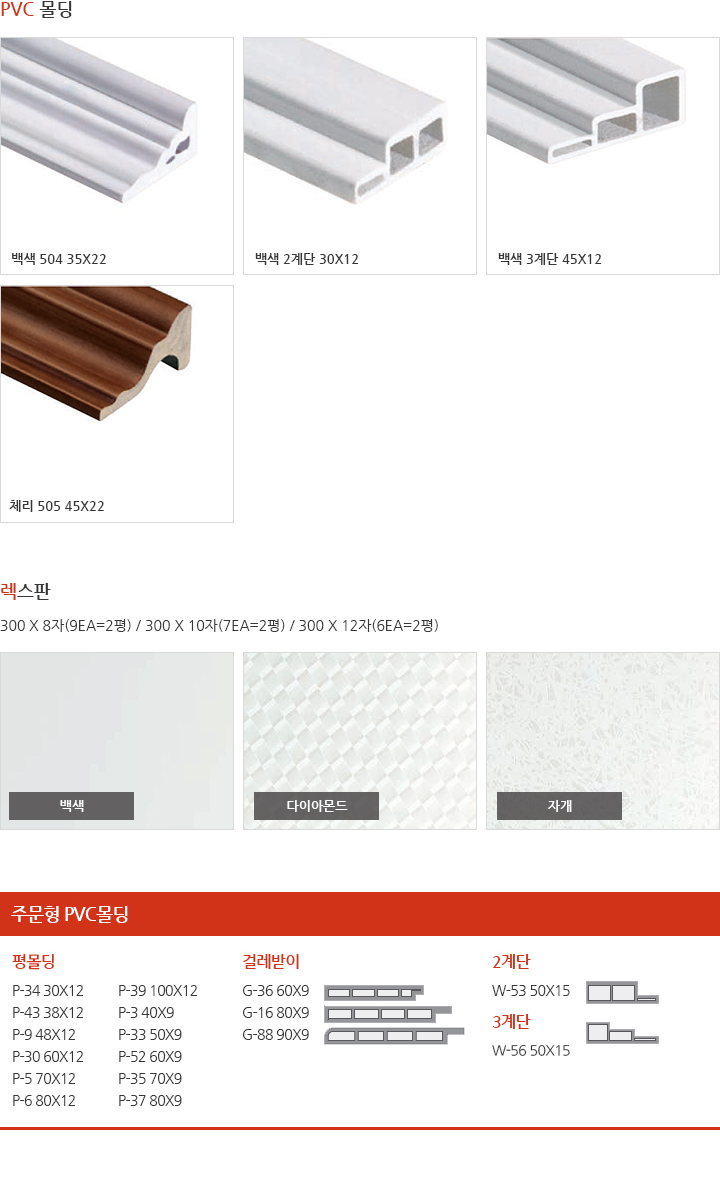This screenshot has width=720, height=1200.
Task: Click the 백색 label on first panel
Action: (71, 806)
